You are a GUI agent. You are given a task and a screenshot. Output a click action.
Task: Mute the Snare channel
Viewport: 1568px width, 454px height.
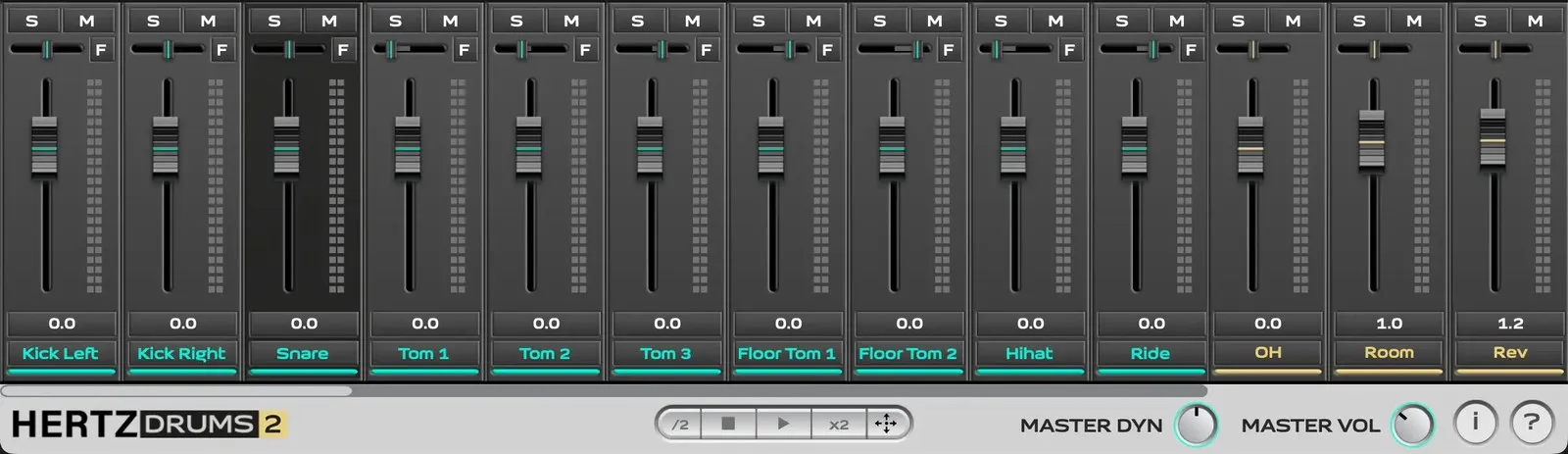tap(330, 21)
